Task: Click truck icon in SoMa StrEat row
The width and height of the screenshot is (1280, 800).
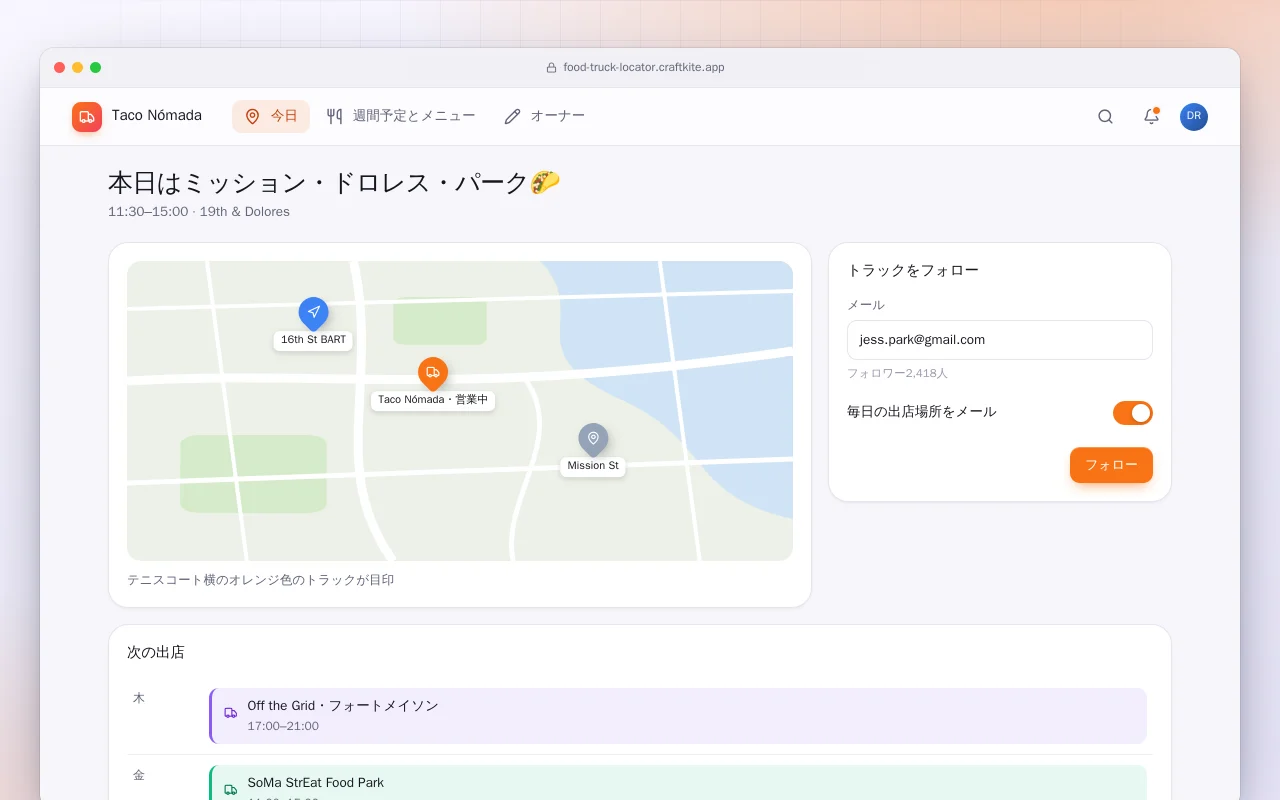Action: (231, 790)
